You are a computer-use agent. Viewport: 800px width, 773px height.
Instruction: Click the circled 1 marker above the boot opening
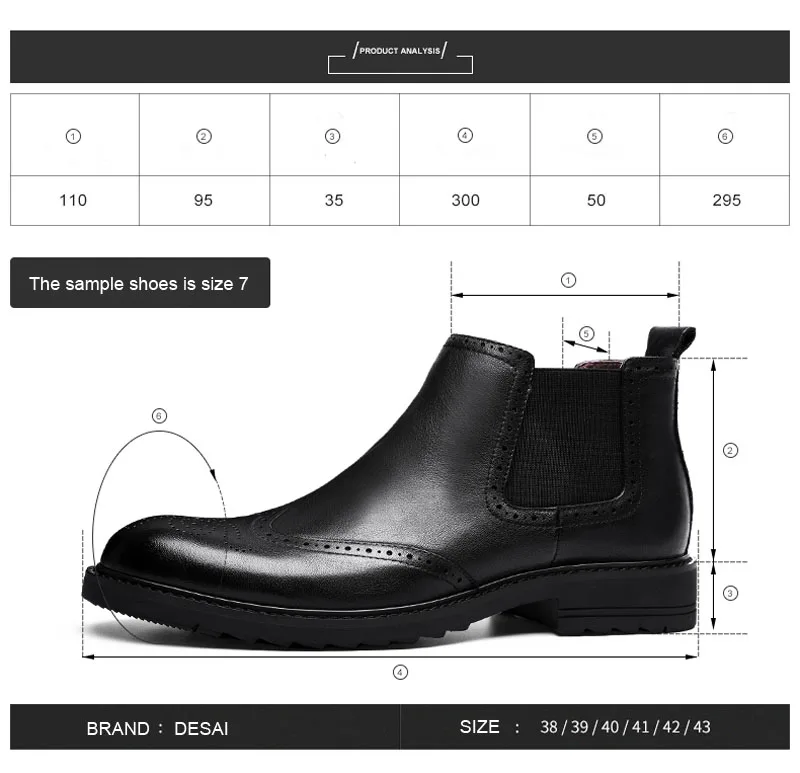568,280
